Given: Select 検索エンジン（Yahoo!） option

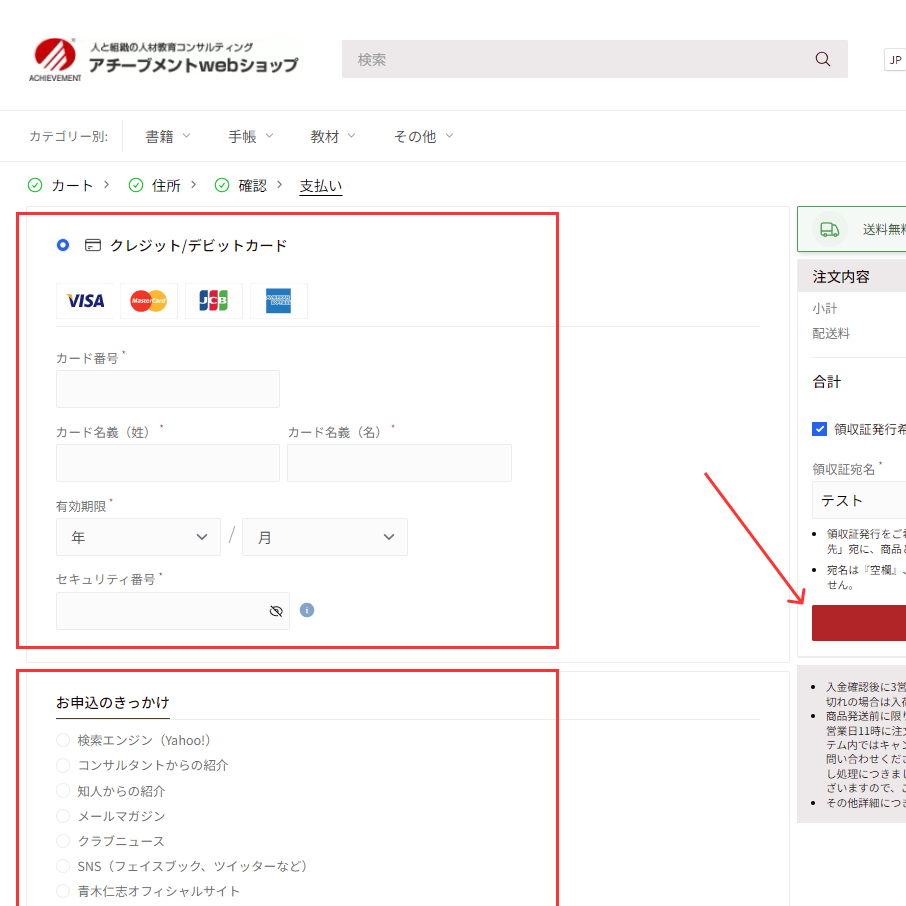Looking at the screenshot, I should click(63, 740).
